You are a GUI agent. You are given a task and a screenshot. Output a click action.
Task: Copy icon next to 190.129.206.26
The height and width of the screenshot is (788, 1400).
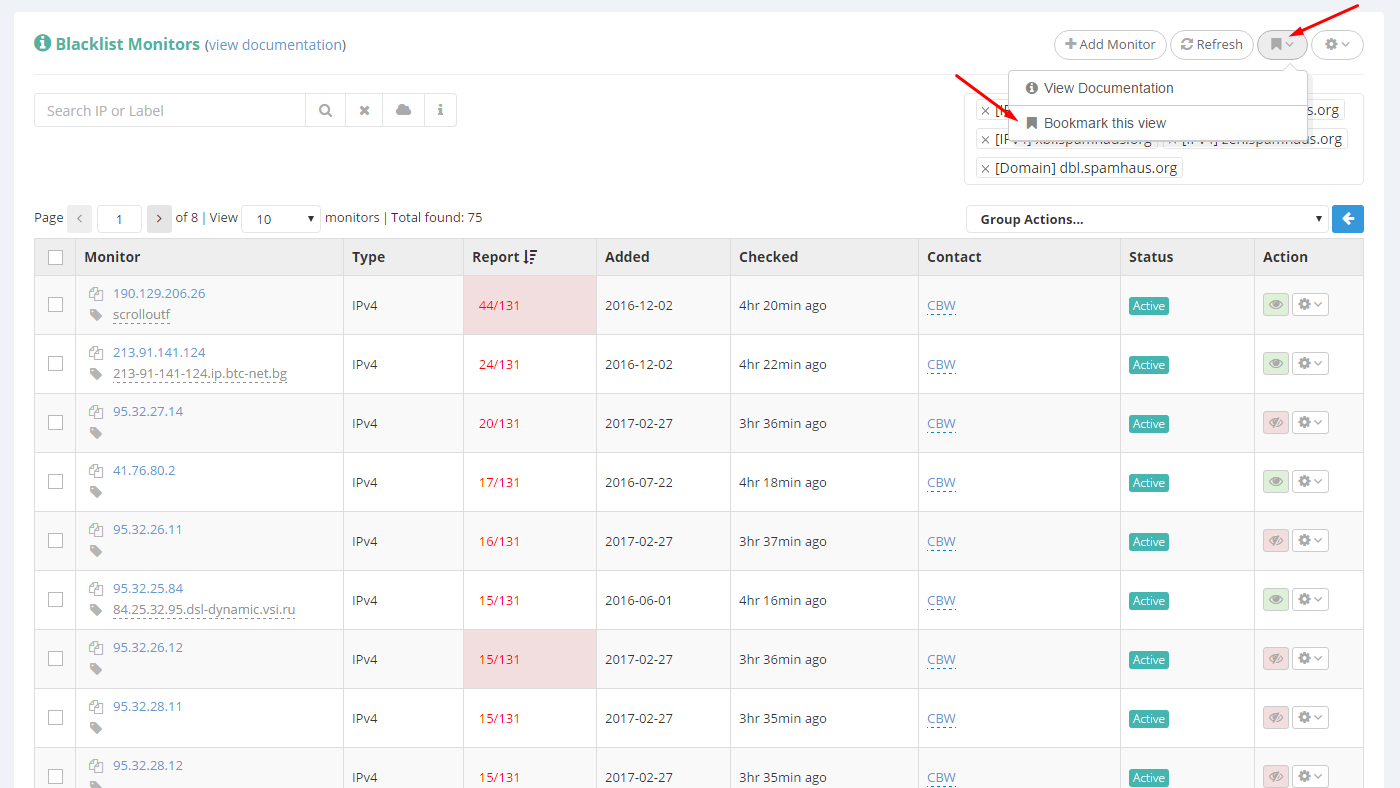[x=96, y=294]
